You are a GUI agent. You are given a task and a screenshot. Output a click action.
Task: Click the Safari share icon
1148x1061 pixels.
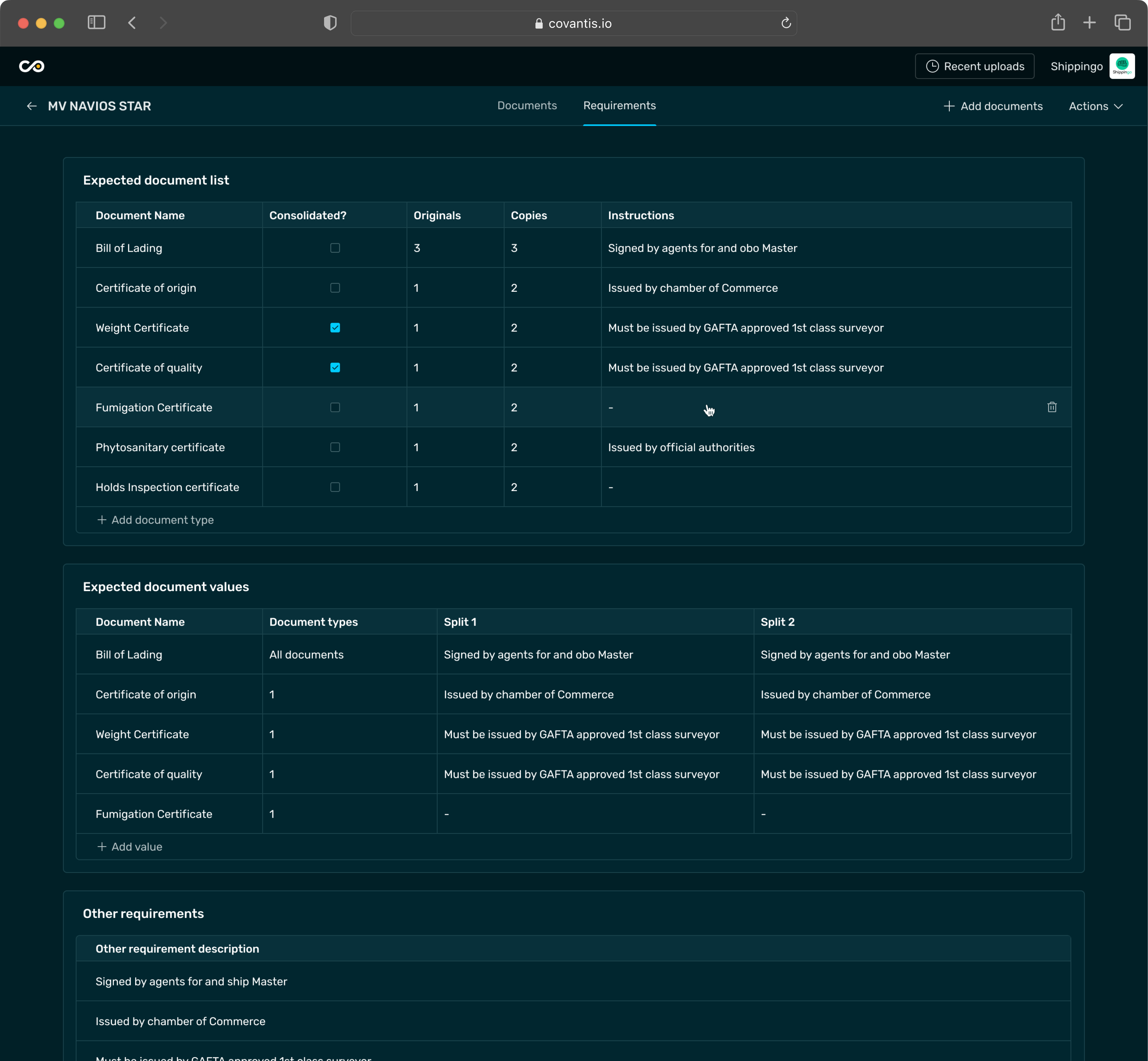[1058, 23]
